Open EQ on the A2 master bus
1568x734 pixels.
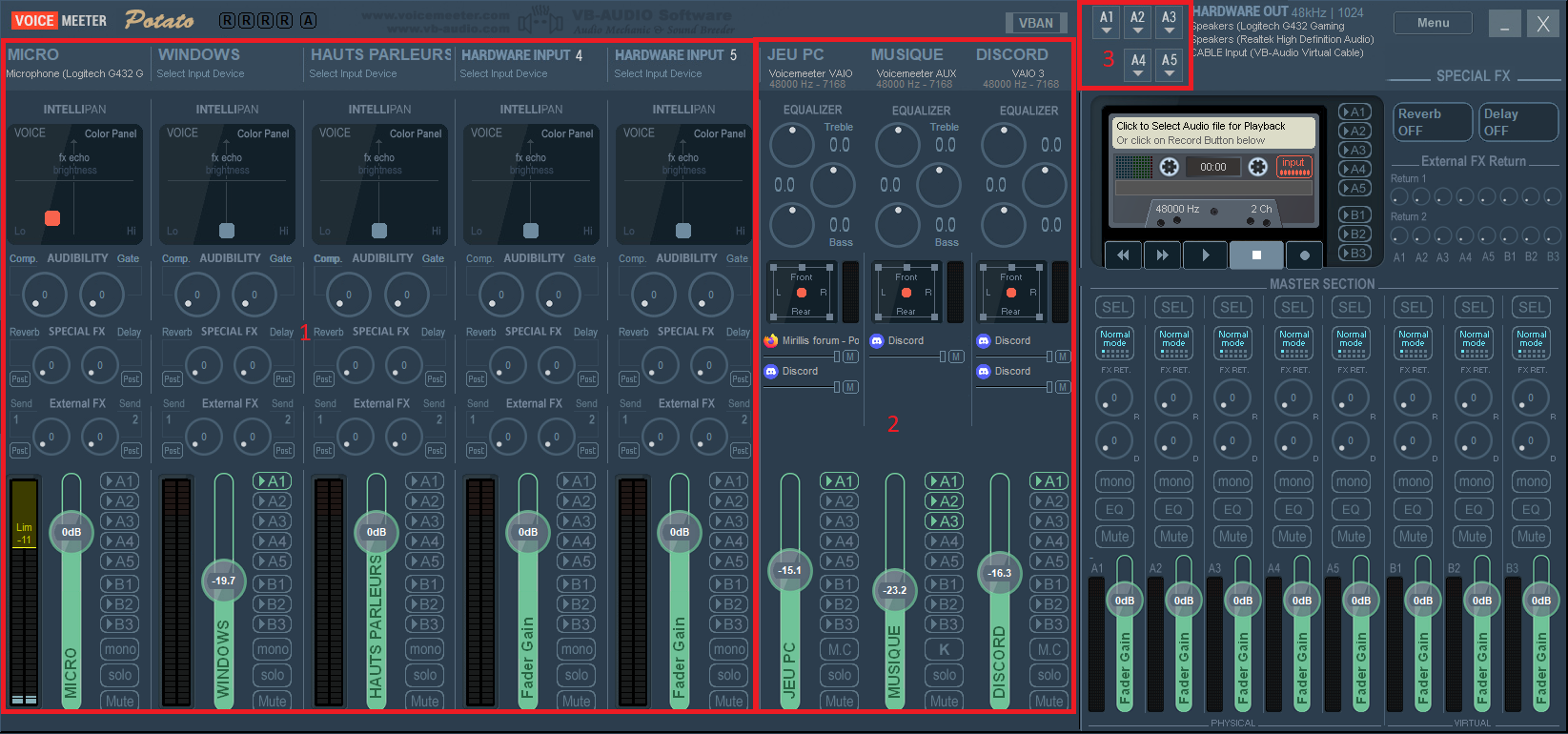point(1174,509)
